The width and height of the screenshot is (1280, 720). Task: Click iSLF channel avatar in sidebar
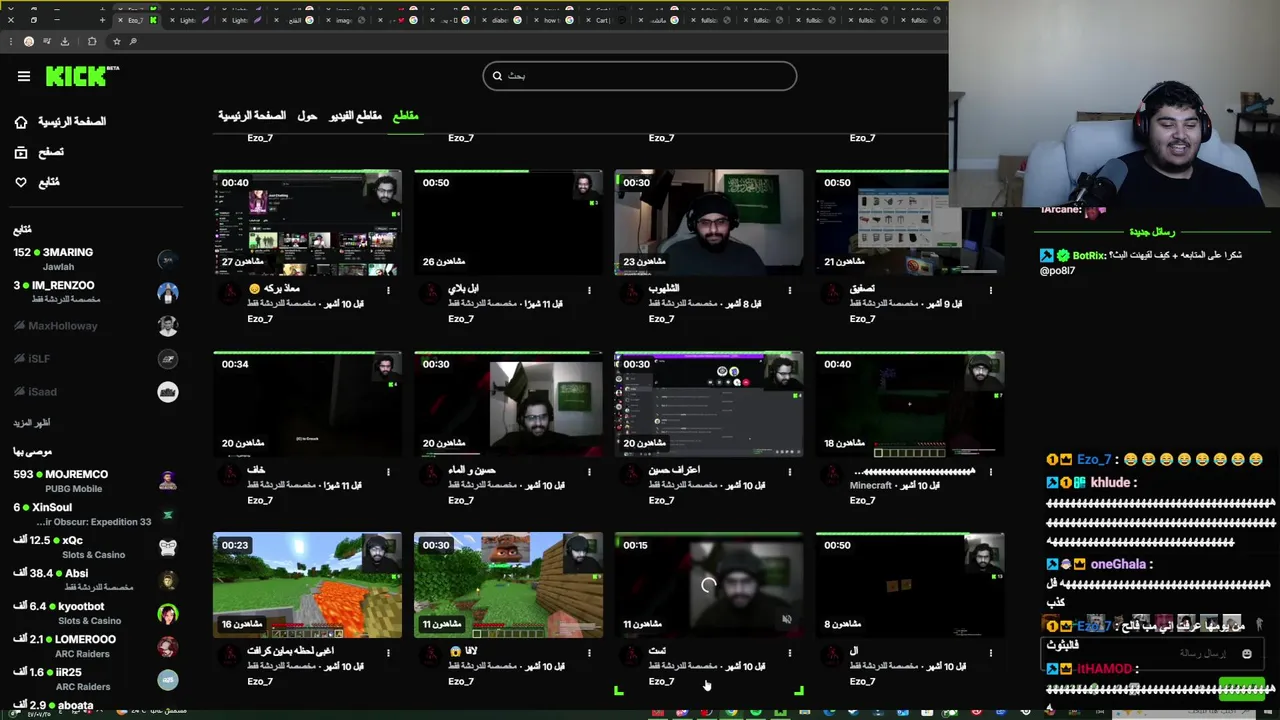(x=168, y=359)
